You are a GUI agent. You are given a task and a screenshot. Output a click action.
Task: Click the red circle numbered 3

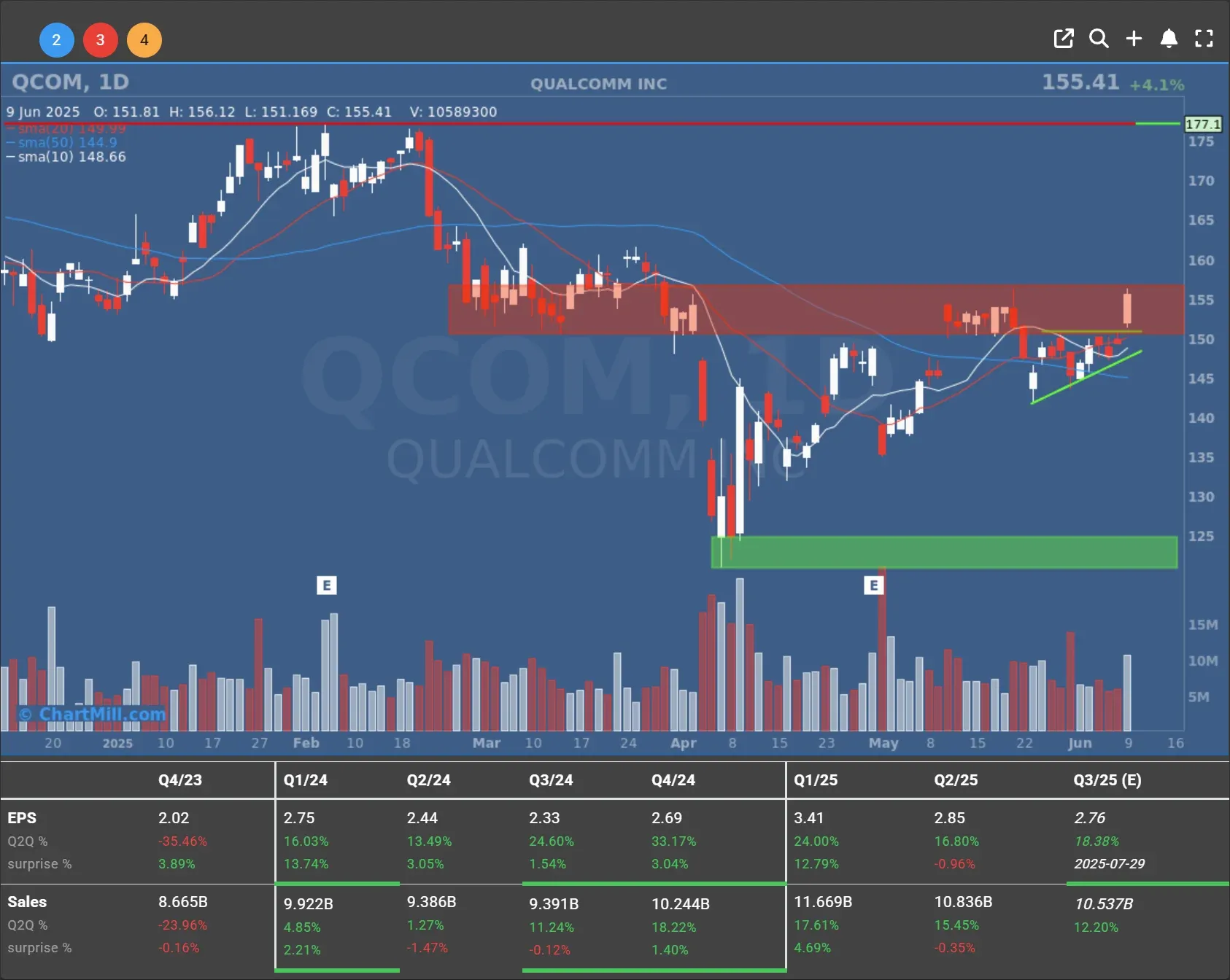100,39
